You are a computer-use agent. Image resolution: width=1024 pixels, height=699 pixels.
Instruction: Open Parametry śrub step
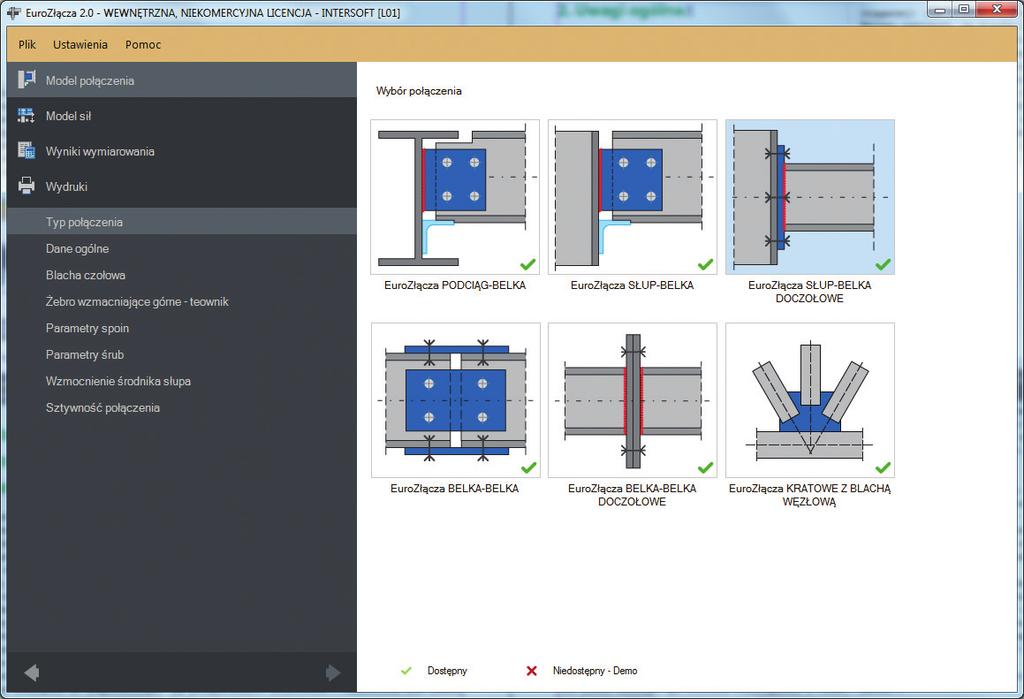[85, 355]
